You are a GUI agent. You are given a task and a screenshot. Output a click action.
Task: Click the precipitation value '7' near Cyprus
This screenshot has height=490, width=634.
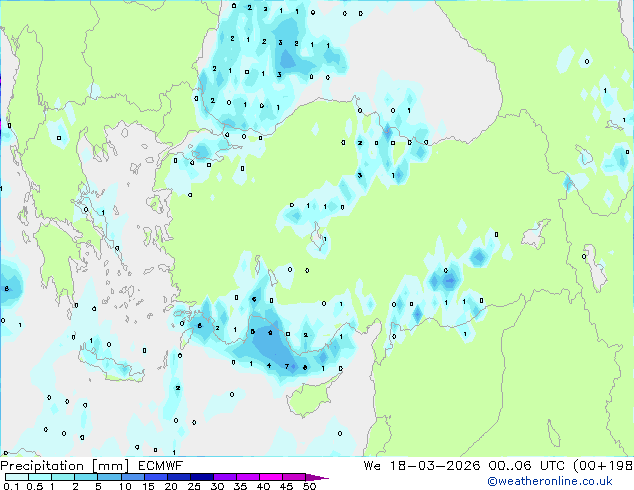(287, 366)
